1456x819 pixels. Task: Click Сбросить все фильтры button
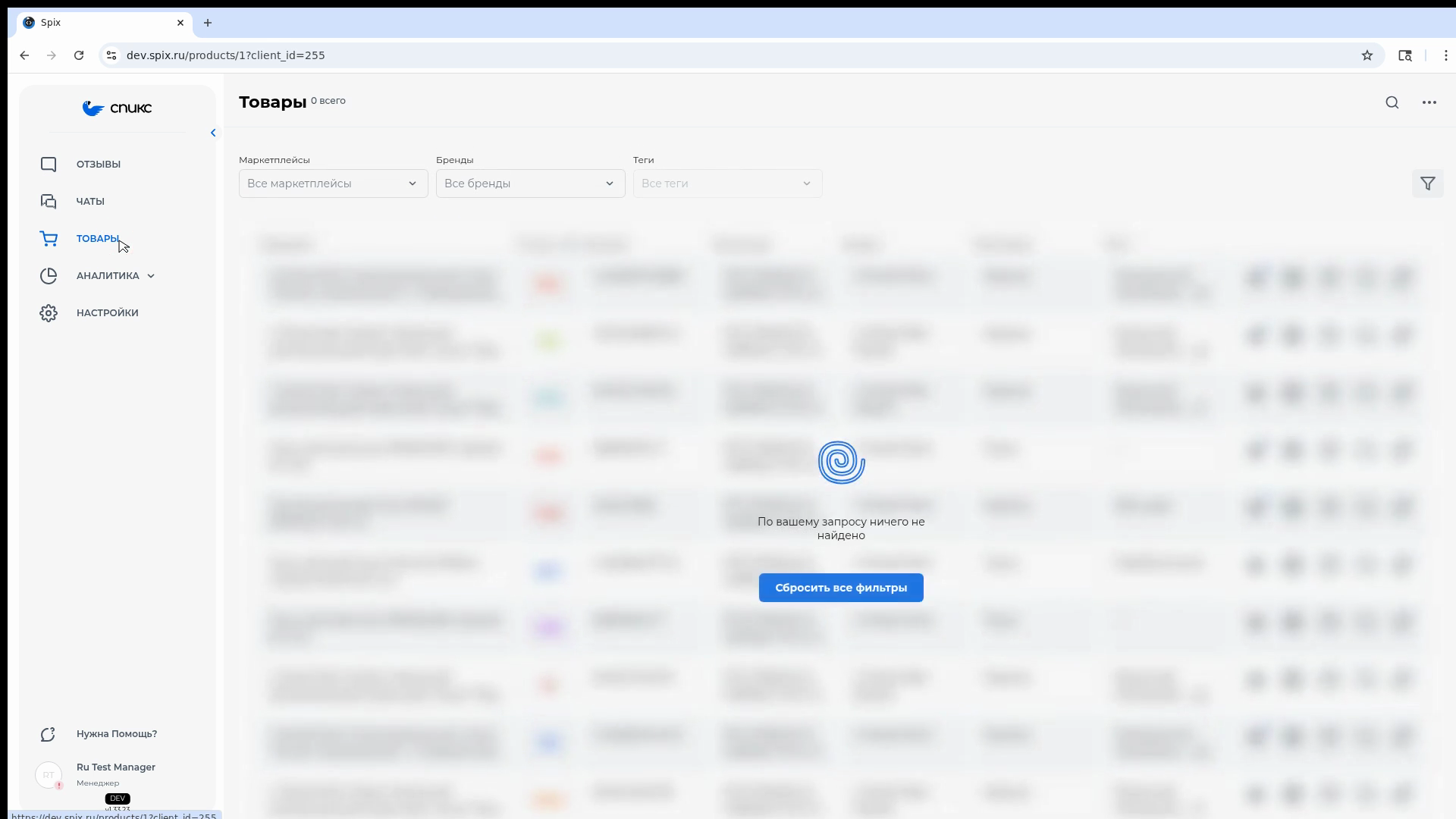(841, 588)
